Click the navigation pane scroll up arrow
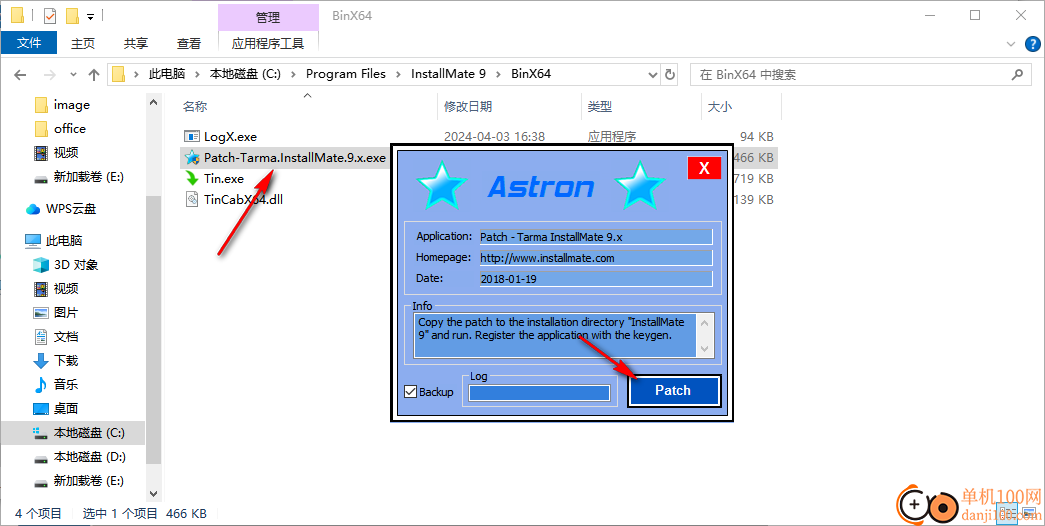Screen dimensions: 1045x526 pyautogui.click(x=153, y=102)
